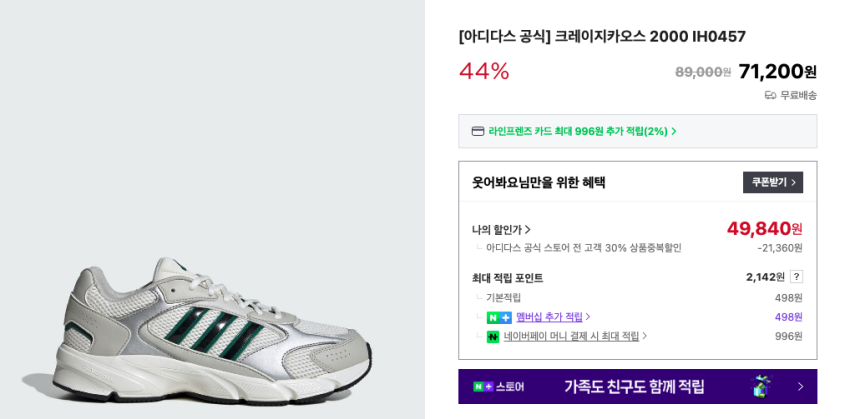Click the green Naver Pay N icon
Viewport: 850px width, 419px height.
point(493,337)
